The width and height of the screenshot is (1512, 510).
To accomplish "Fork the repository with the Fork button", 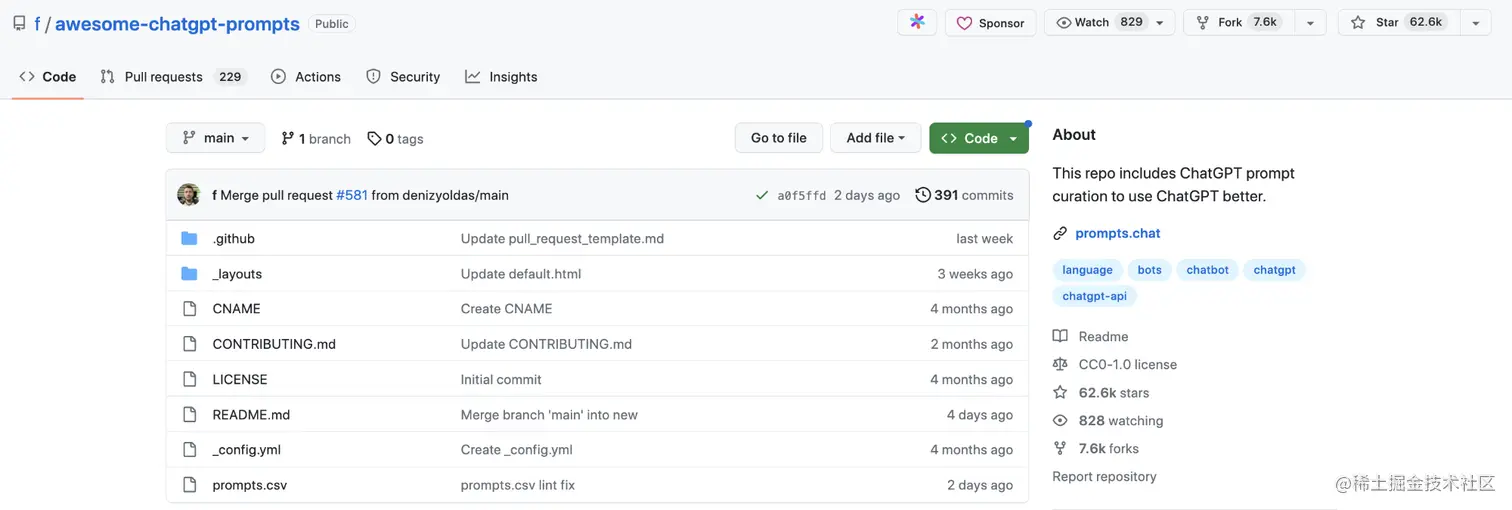I will pyautogui.click(x=1238, y=22).
